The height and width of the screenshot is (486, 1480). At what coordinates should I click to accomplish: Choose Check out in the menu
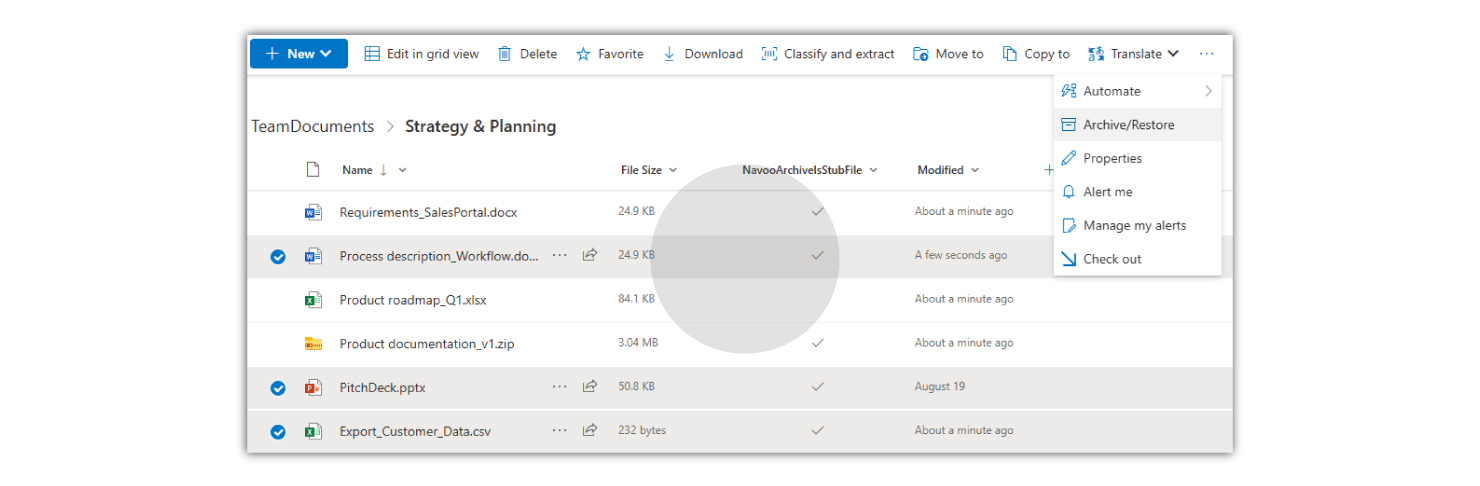pyautogui.click(x=1112, y=259)
